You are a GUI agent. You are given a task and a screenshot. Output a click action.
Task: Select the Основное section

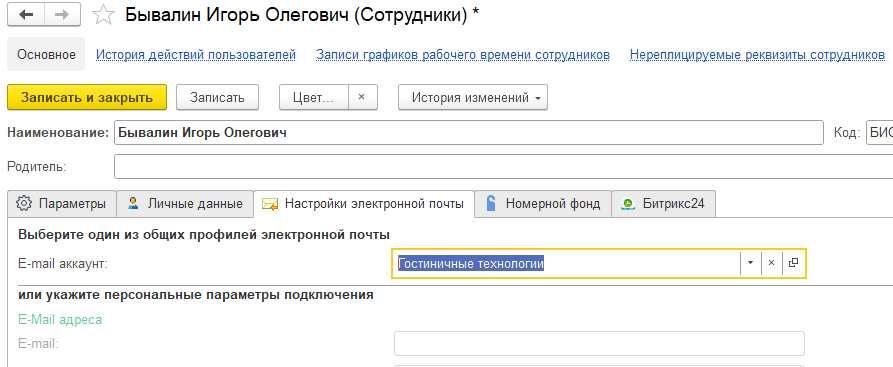tap(46, 55)
